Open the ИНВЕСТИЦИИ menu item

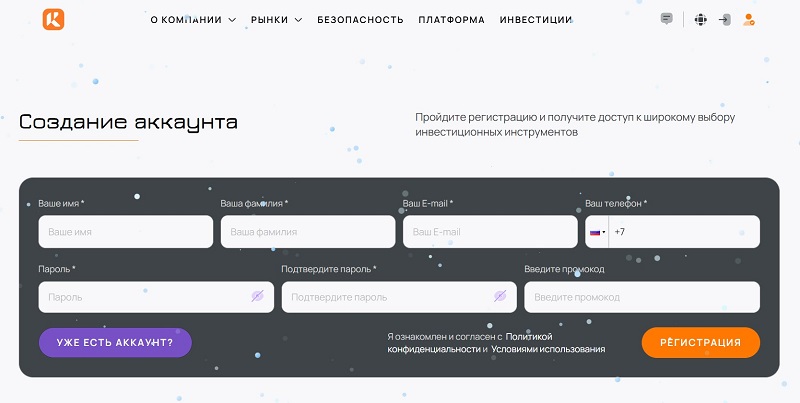(536, 20)
